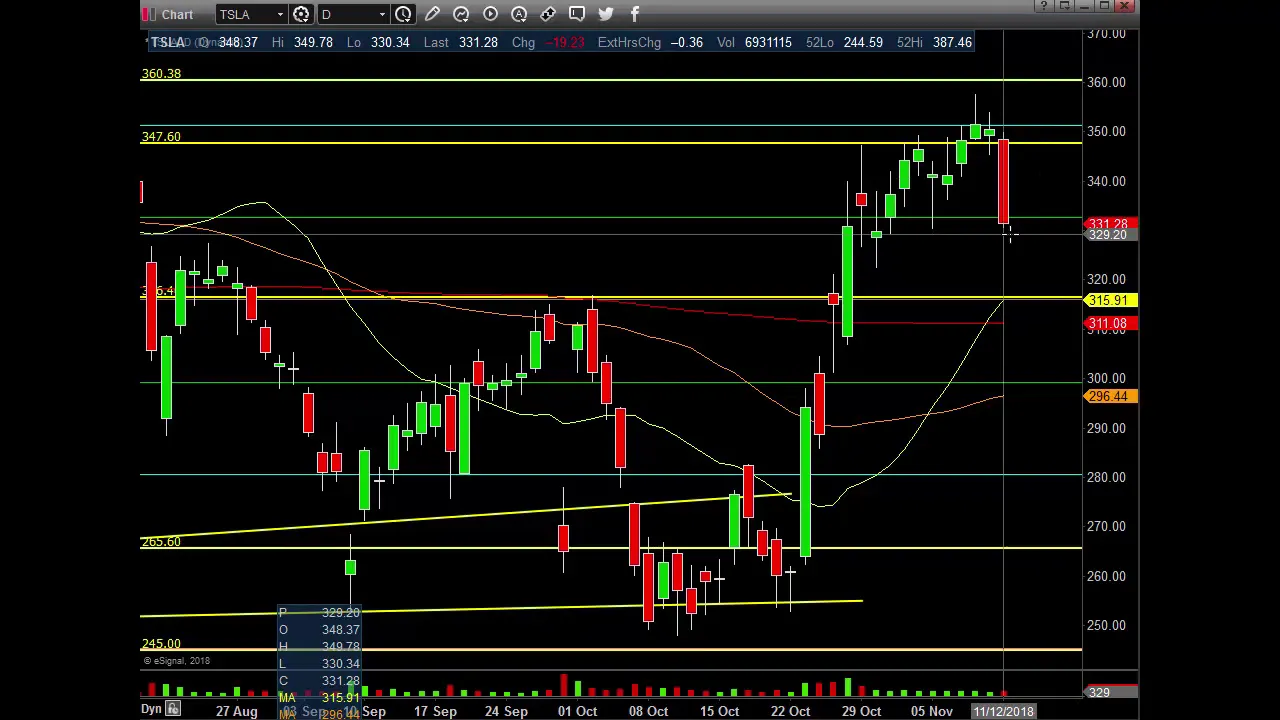
Task: Open the window layout dropdown icon
Action: point(1064,6)
